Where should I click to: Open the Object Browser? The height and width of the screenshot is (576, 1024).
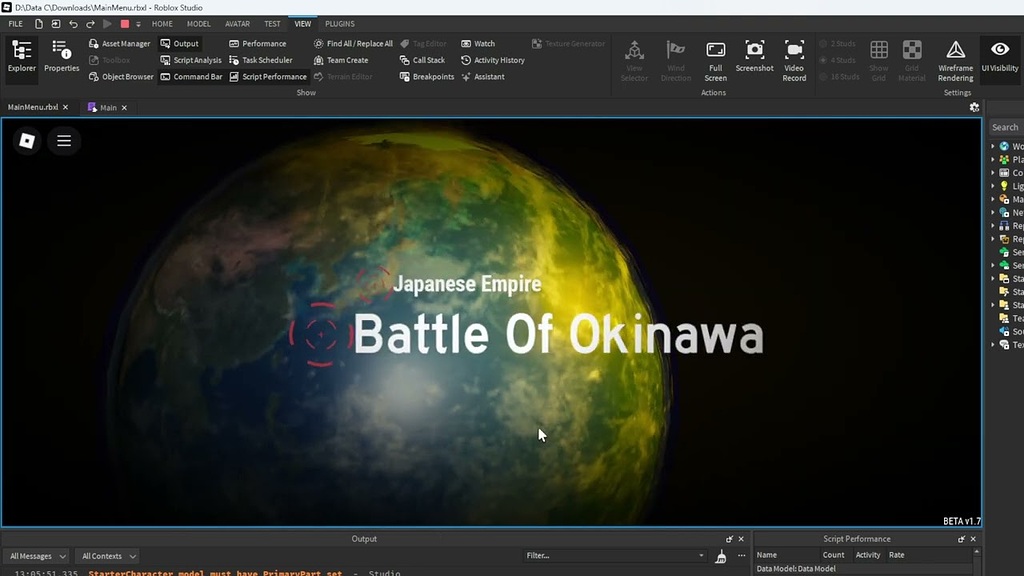122,76
